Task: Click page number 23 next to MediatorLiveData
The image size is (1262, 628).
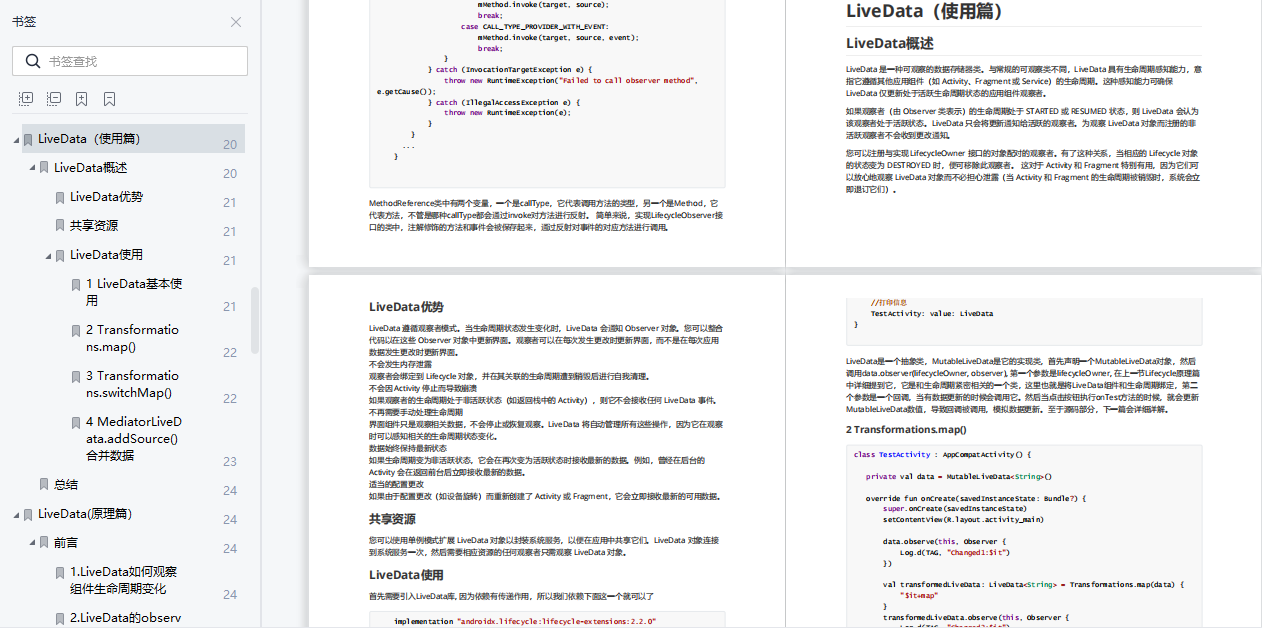Action: tap(230, 461)
